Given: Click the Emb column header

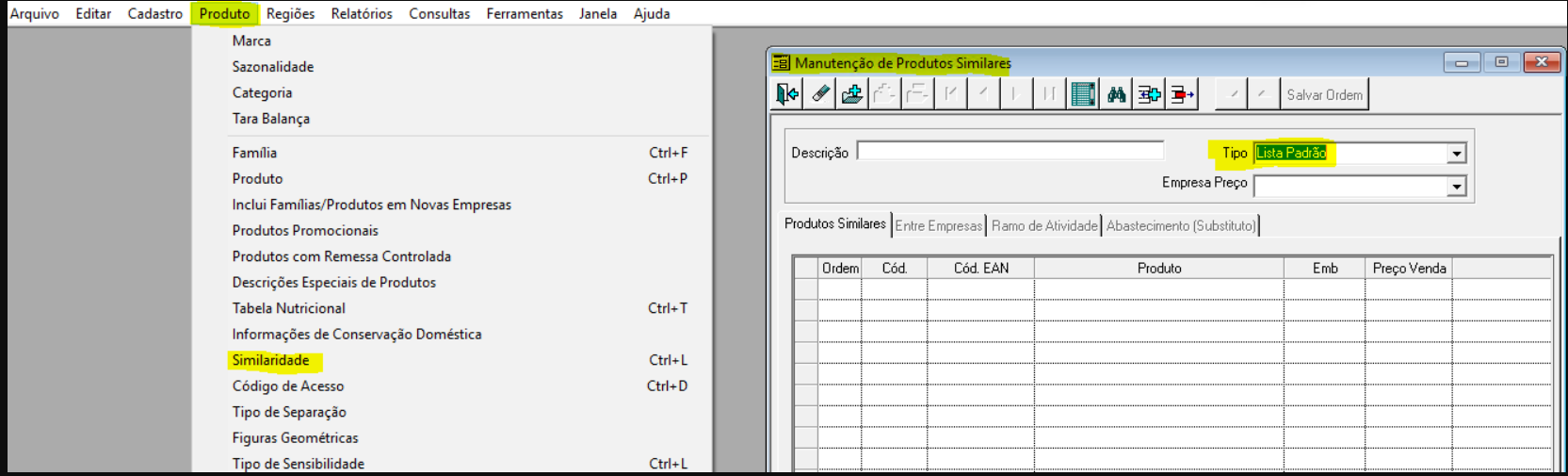Looking at the screenshot, I should click(x=1325, y=269).
